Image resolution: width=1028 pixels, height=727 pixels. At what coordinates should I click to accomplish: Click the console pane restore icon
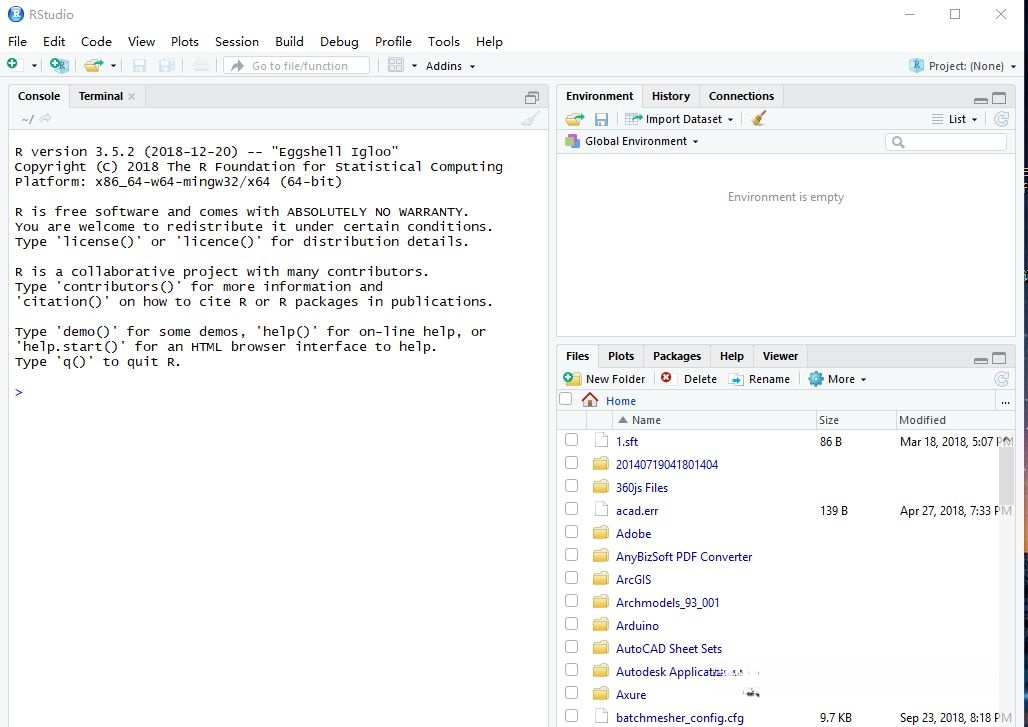(x=532, y=98)
